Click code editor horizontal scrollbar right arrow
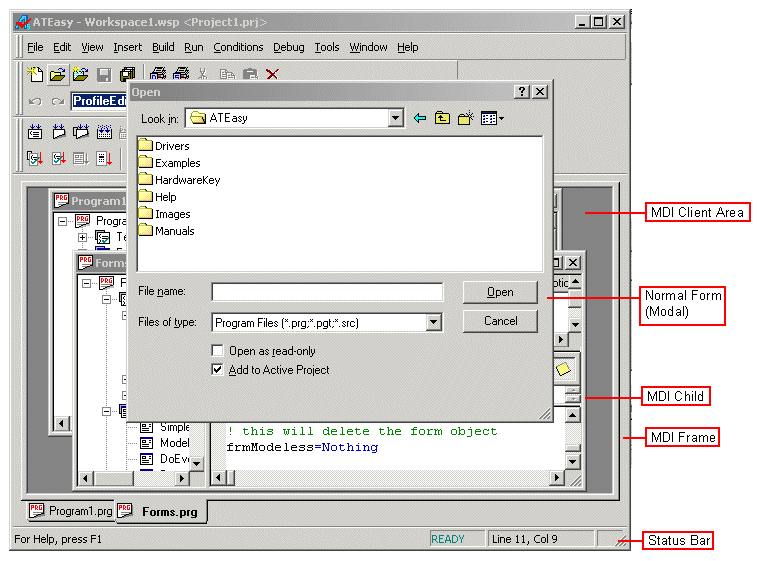This screenshot has height=561, width=758. tap(557, 478)
